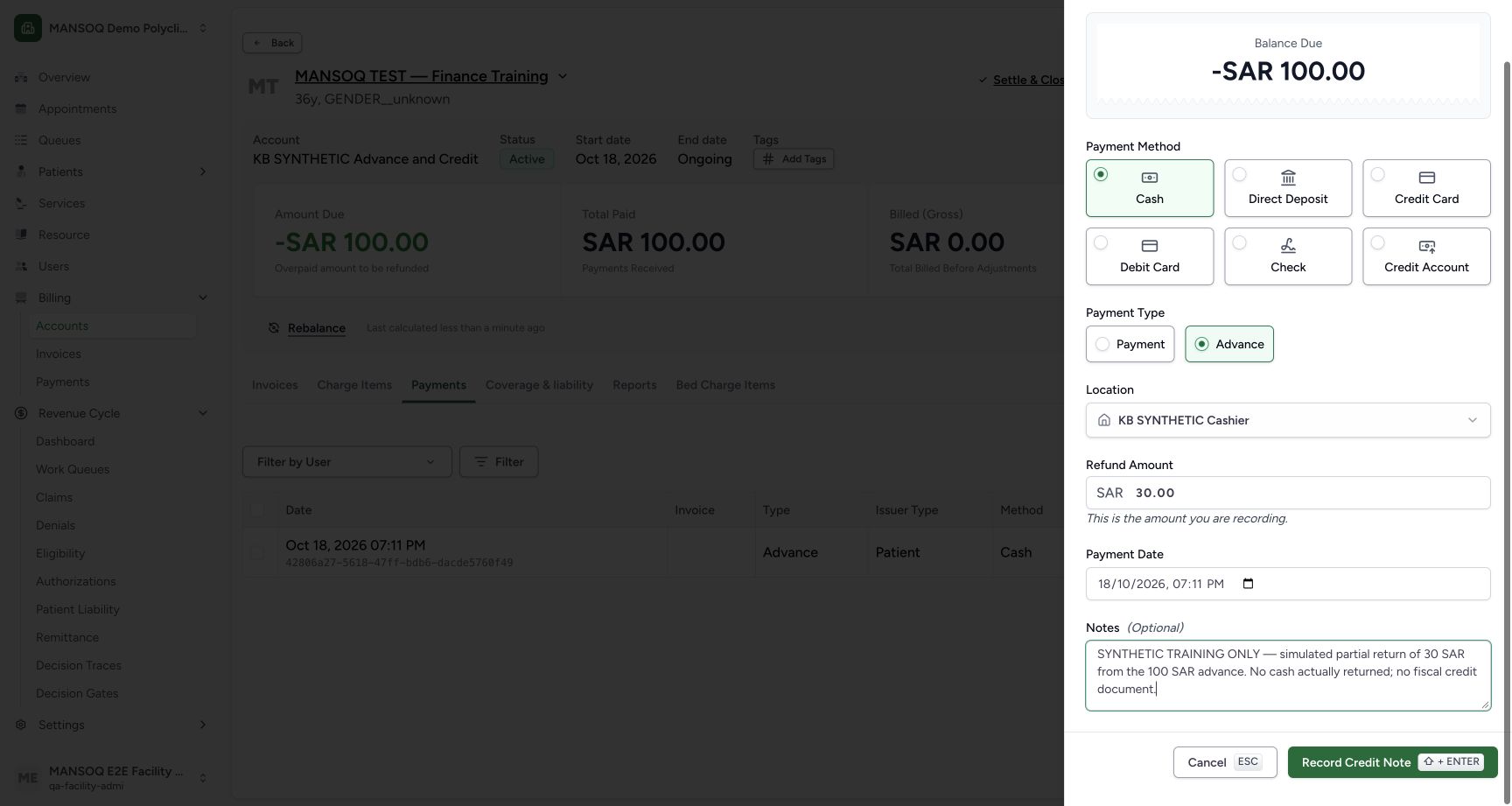Click the Appointments calendar icon

tap(21, 109)
